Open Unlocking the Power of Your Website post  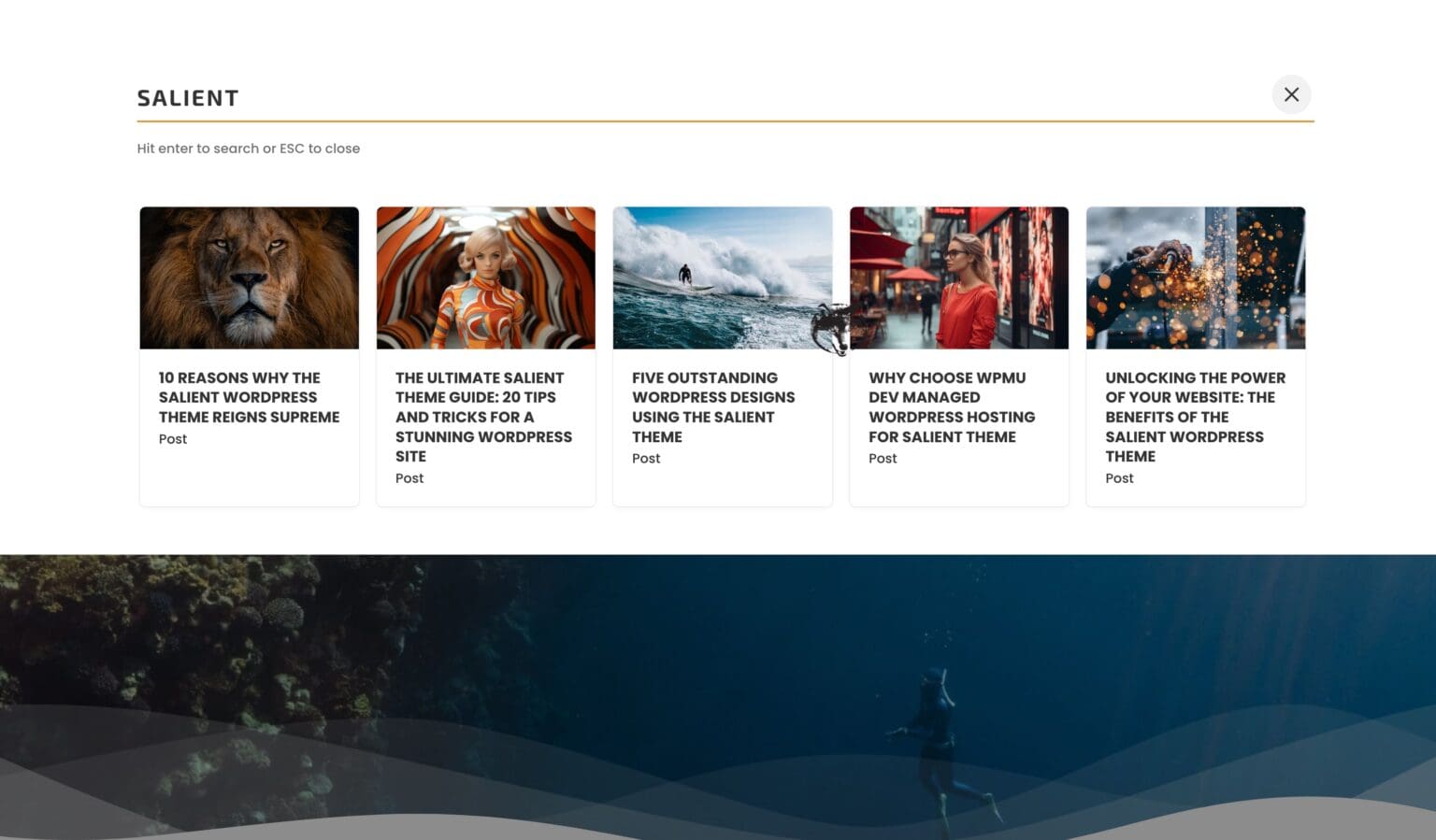(1195, 417)
